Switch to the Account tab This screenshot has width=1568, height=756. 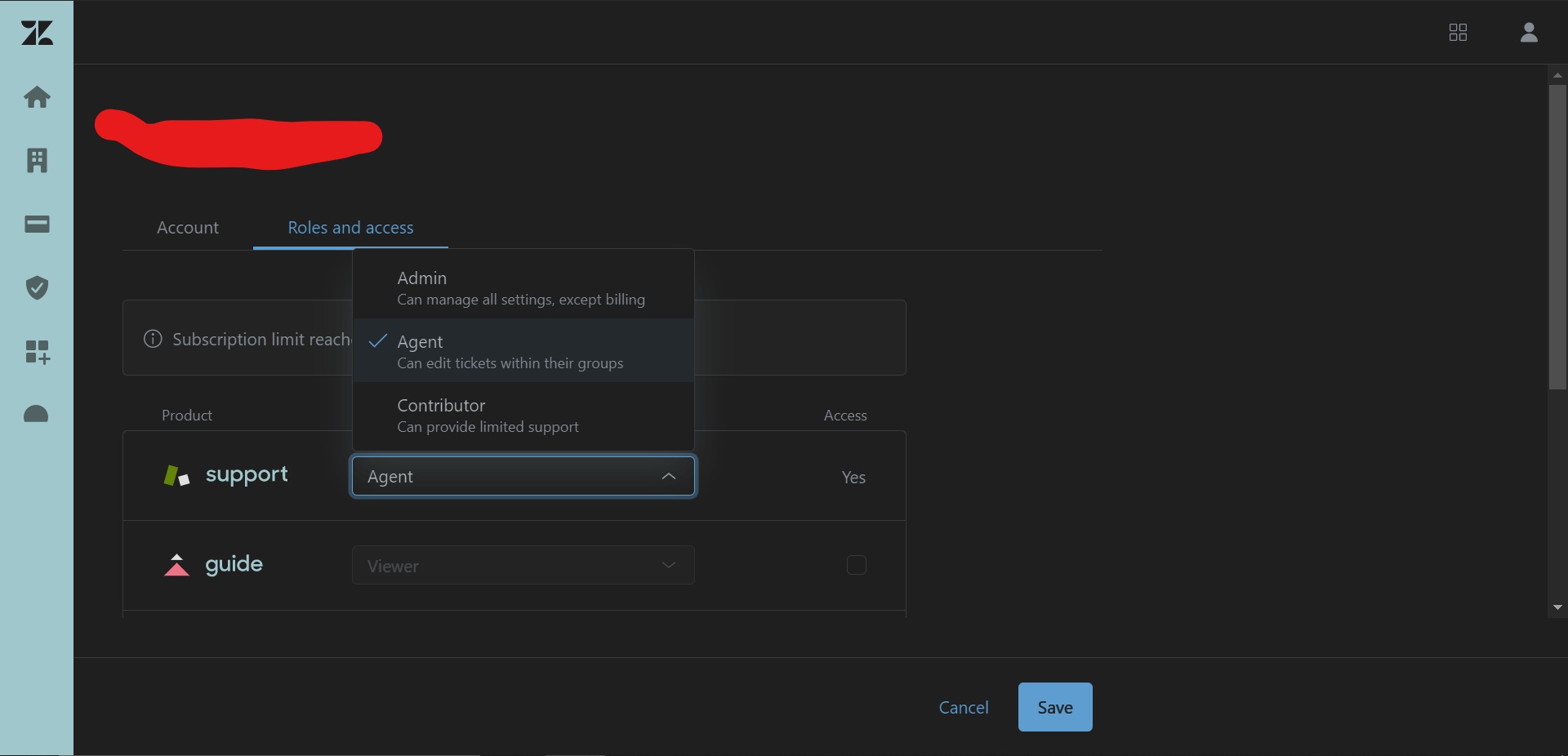(188, 228)
